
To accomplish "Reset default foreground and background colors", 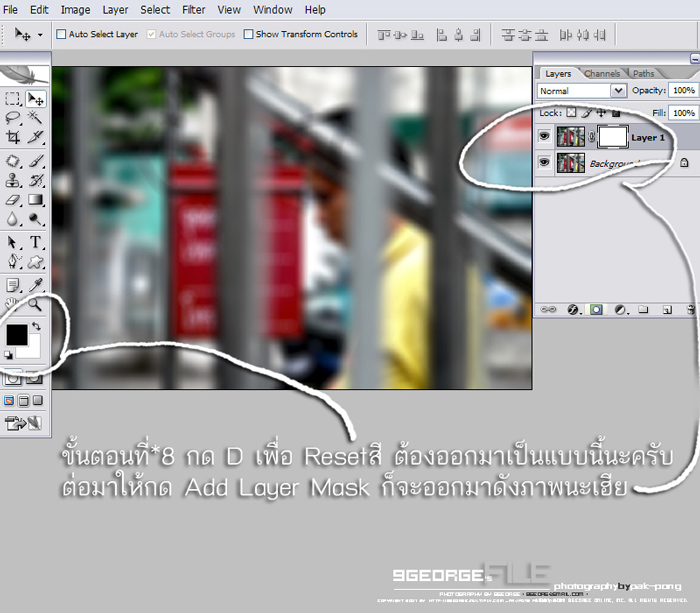I will click(8, 355).
